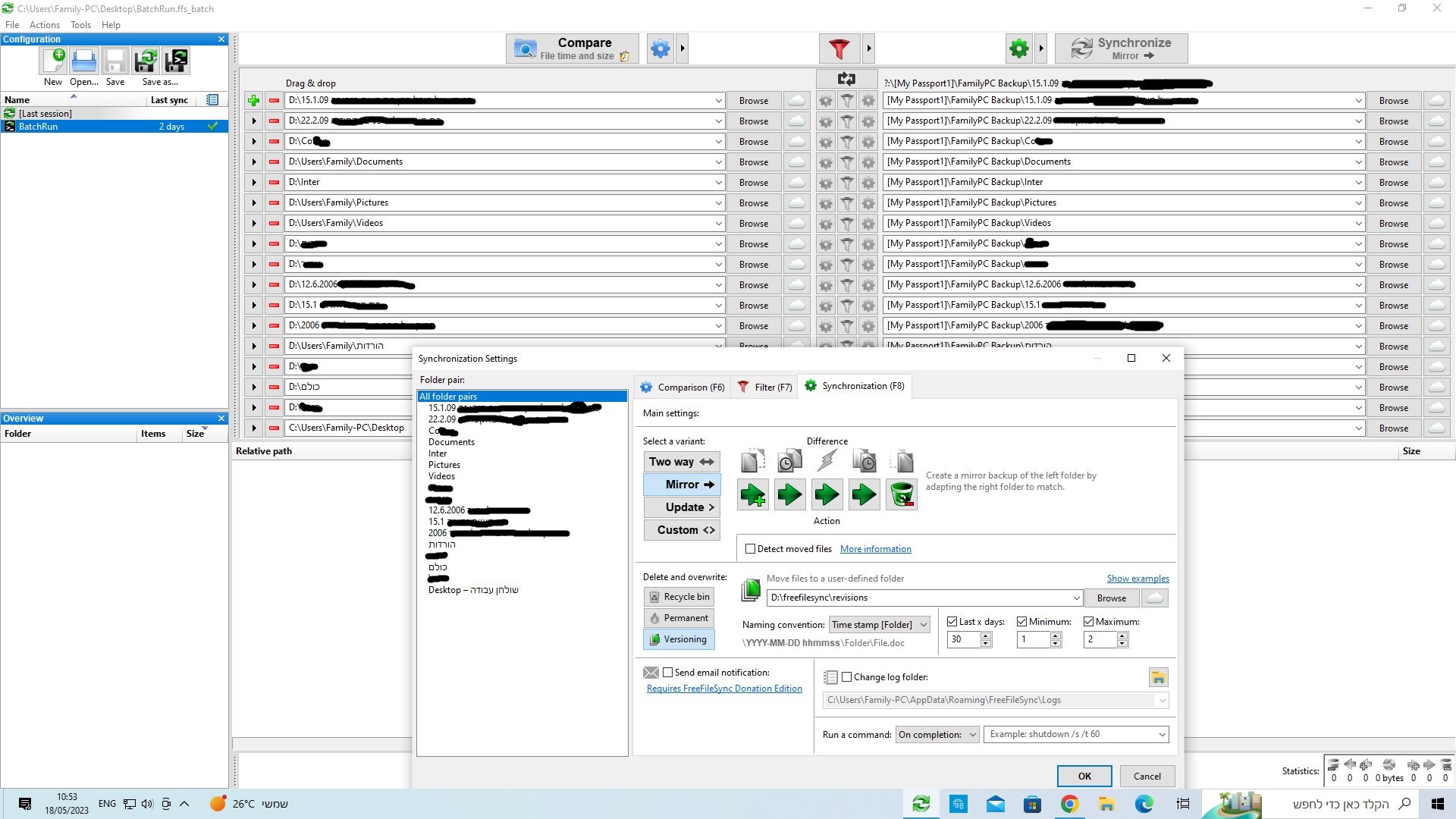Click the left newer action green arrow
Image resolution: width=1456 pixels, height=819 pixels.
point(790,495)
